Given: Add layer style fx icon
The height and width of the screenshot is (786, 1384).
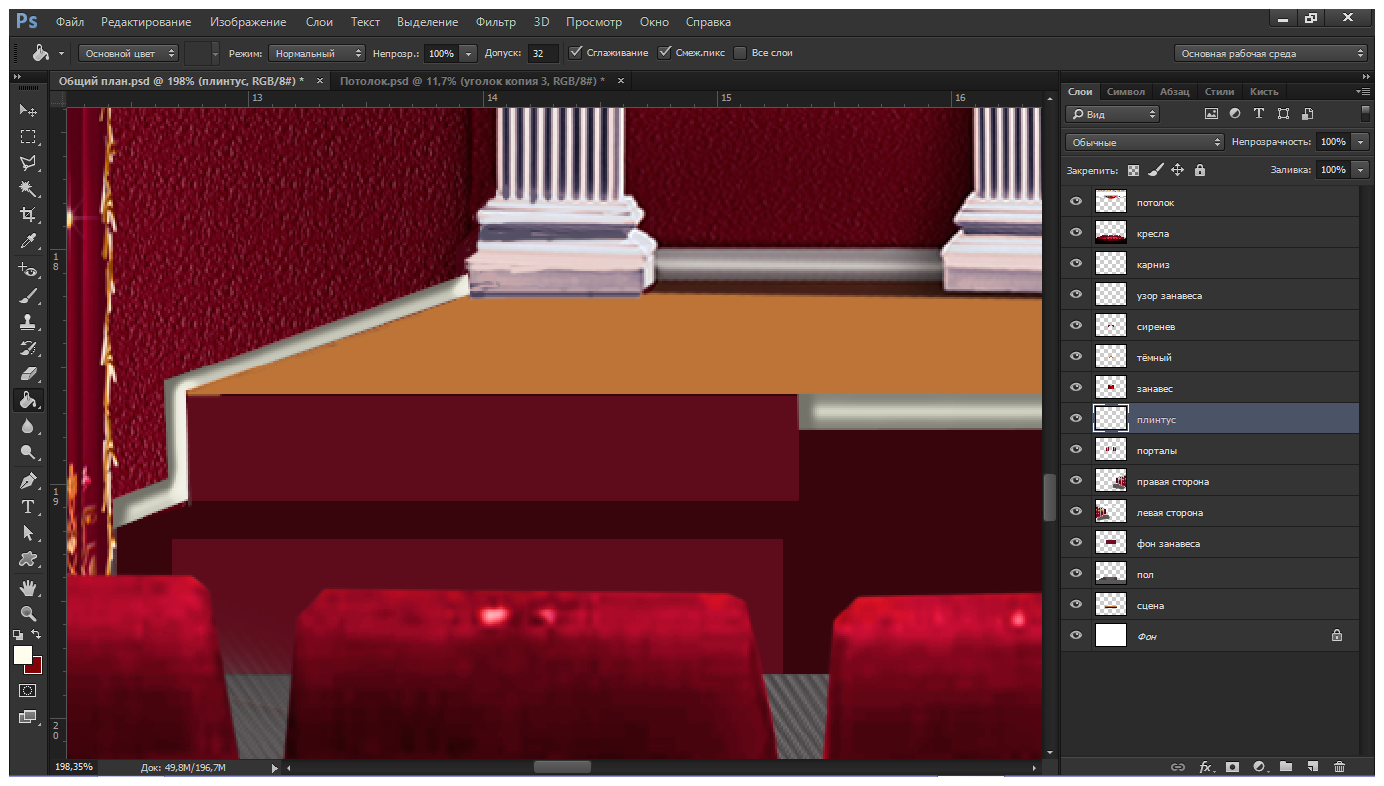Looking at the screenshot, I should [1205, 767].
